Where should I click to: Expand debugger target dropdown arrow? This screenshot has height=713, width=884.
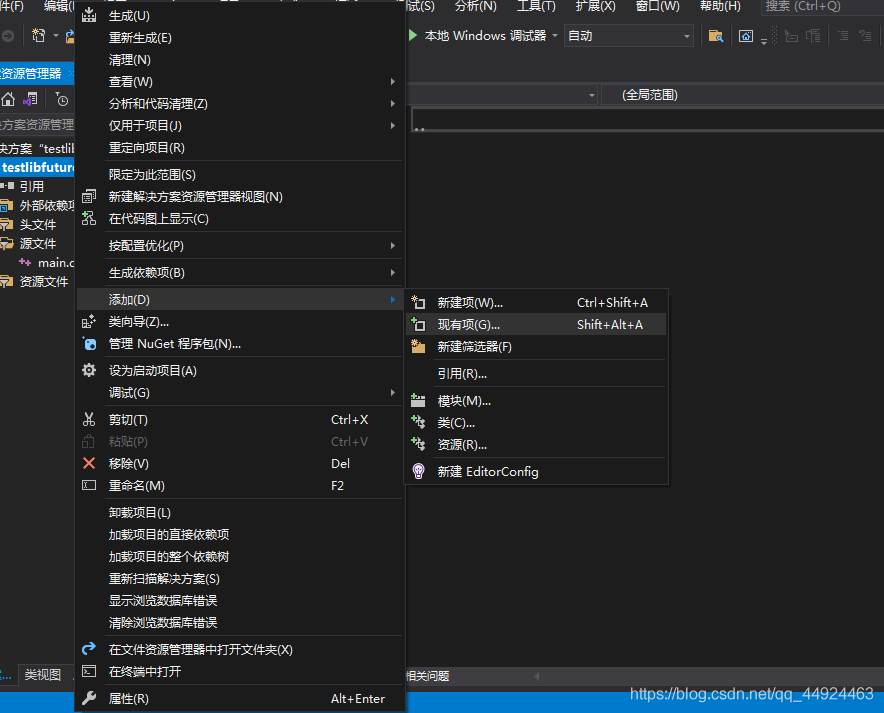(x=555, y=36)
